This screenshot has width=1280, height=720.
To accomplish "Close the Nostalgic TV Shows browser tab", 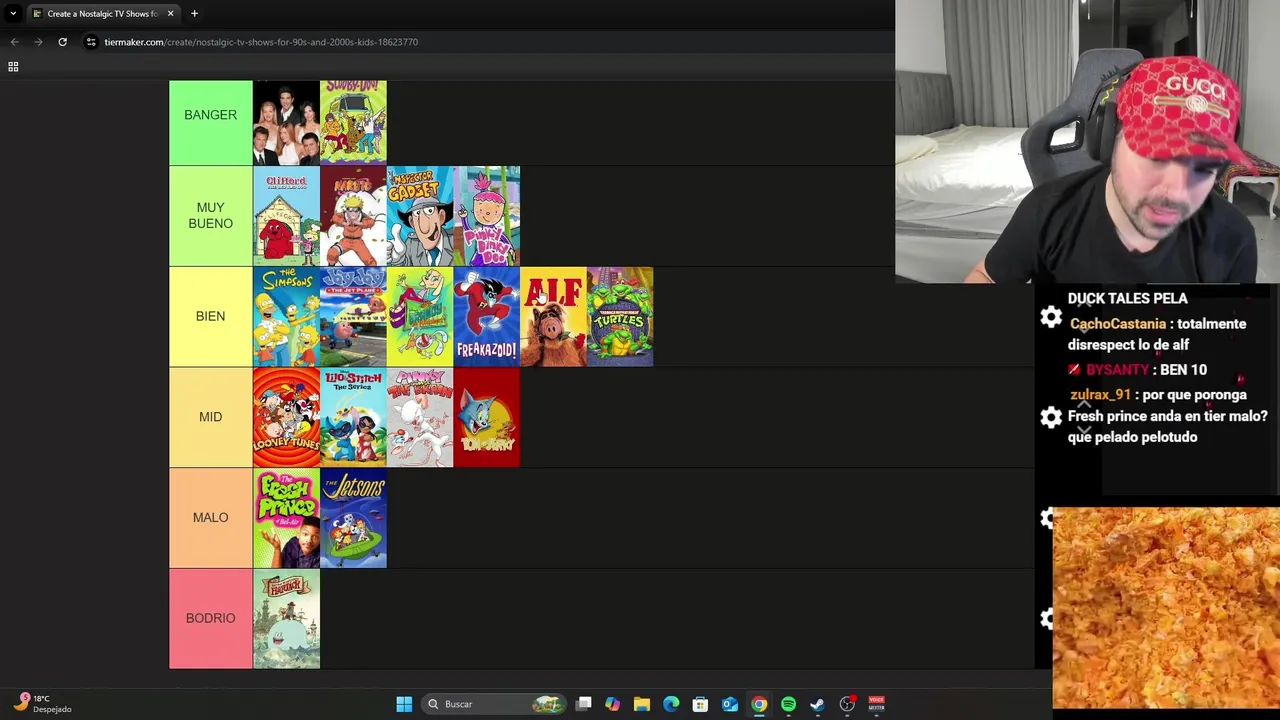I will 170,13.
